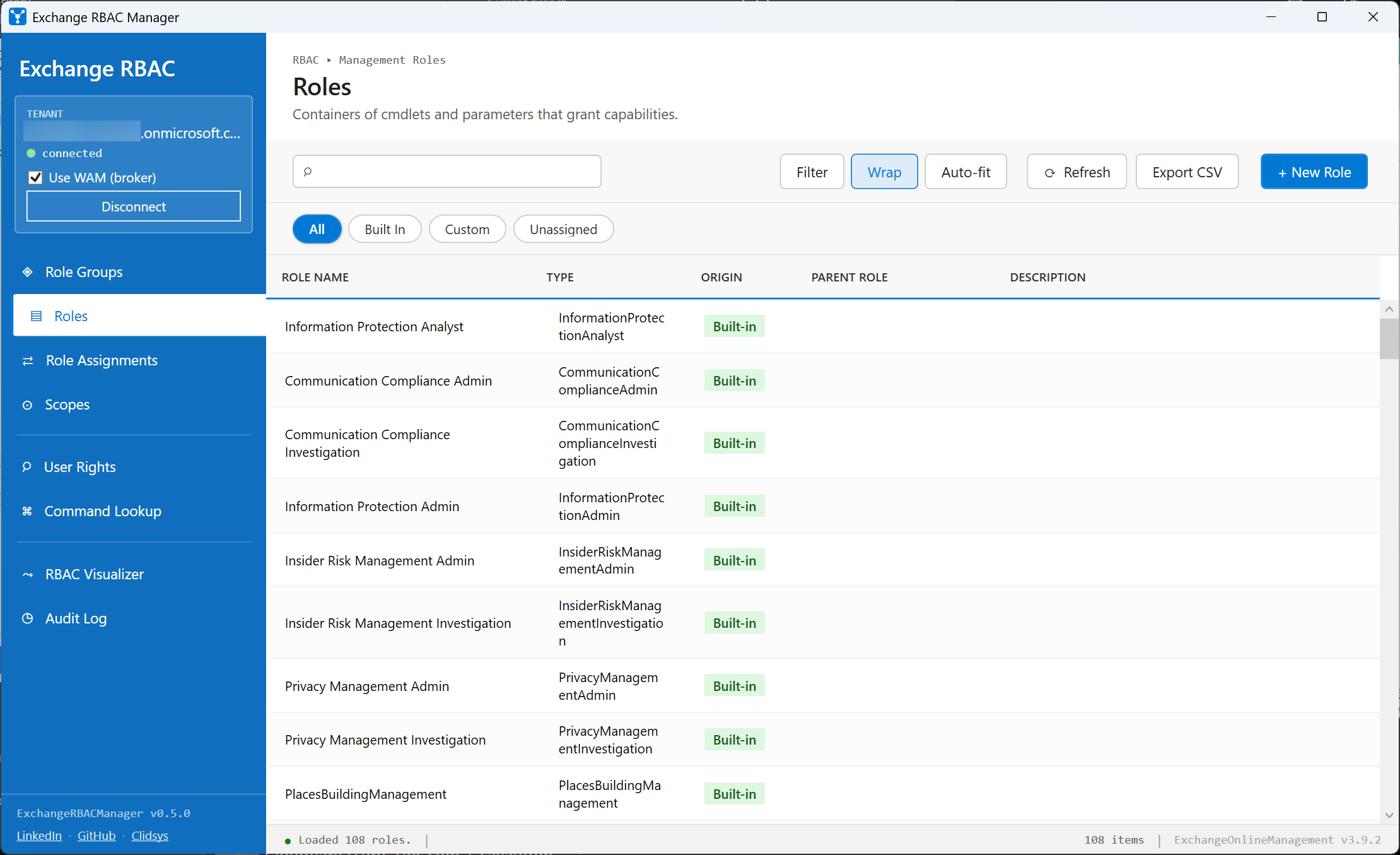Screen dimensions: 1400x855
Task: Click the Exchange RBAC Manager app icon
Action: [x=18, y=17]
